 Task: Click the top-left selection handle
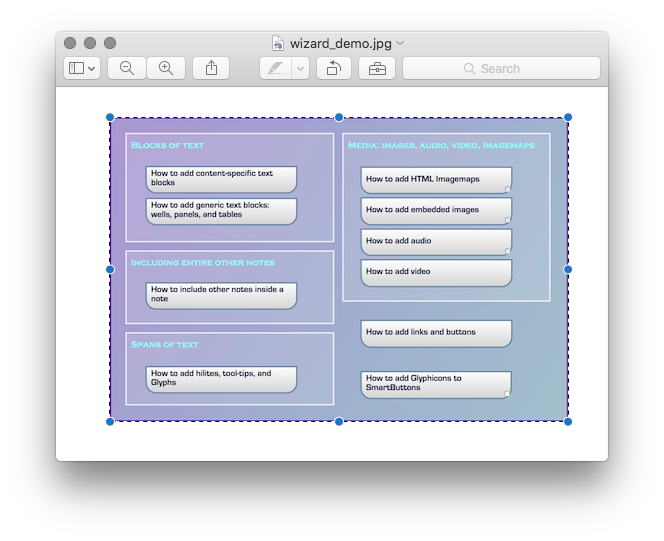click(110, 117)
